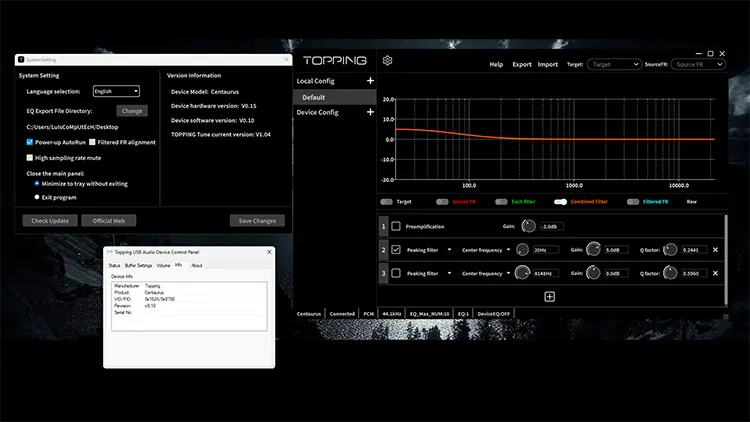The height and width of the screenshot is (422, 750).
Task: Add a new Local Config with plus
Action: pyautogui.click(x=370, y=80)
